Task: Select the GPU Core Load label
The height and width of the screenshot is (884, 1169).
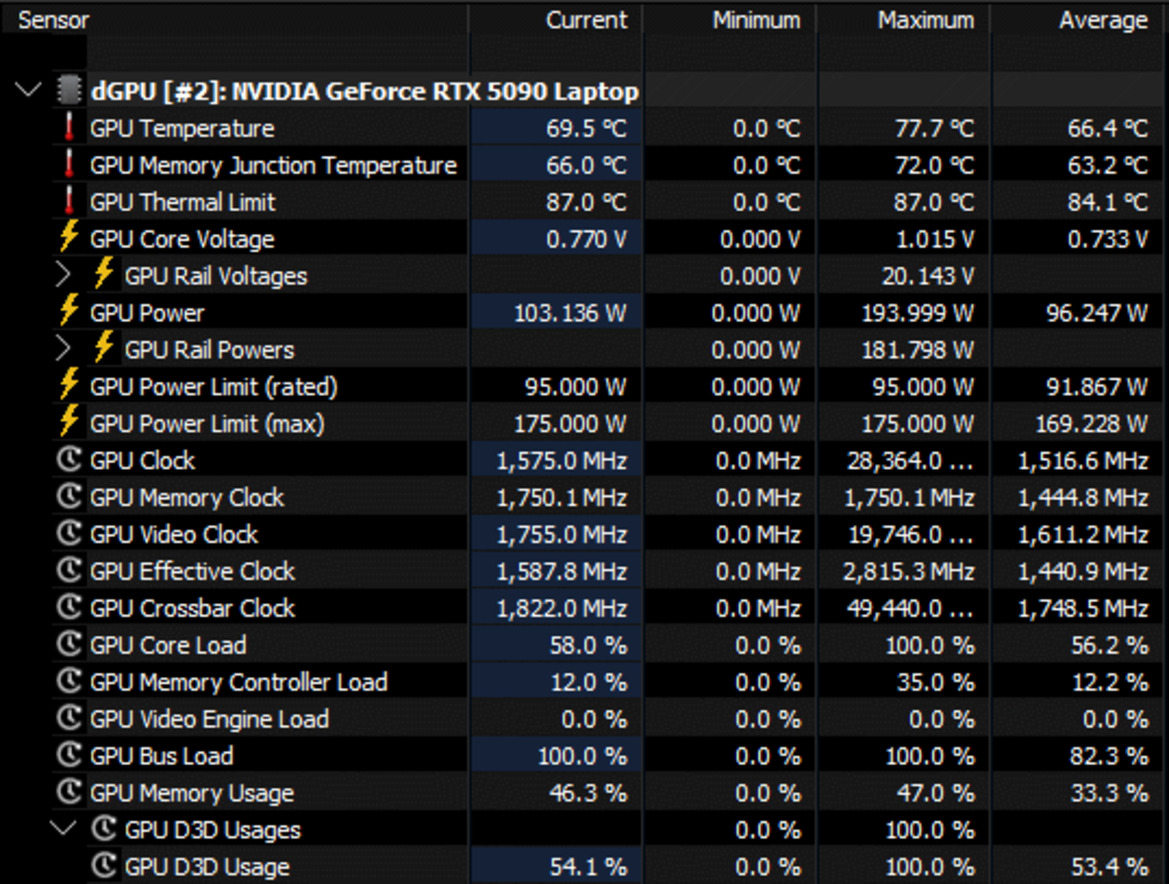Action: coord(168,645)
